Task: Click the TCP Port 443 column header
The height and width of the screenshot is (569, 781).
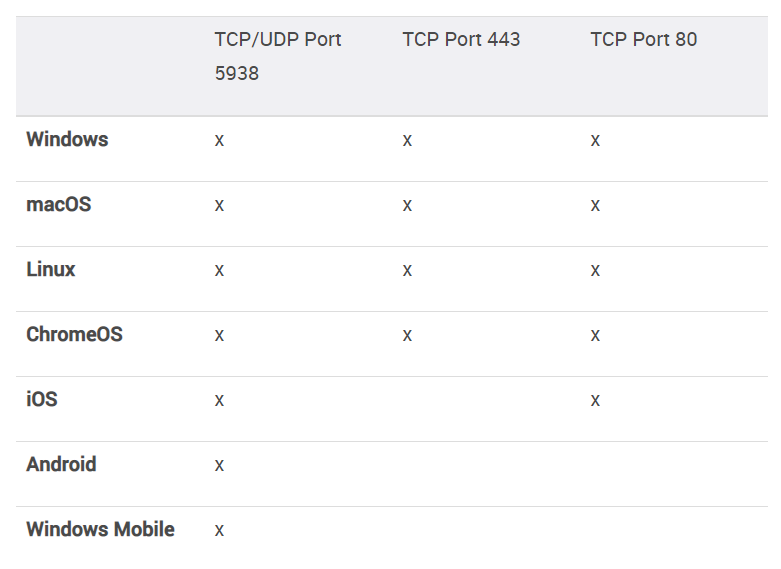Action: click(461, 40)
